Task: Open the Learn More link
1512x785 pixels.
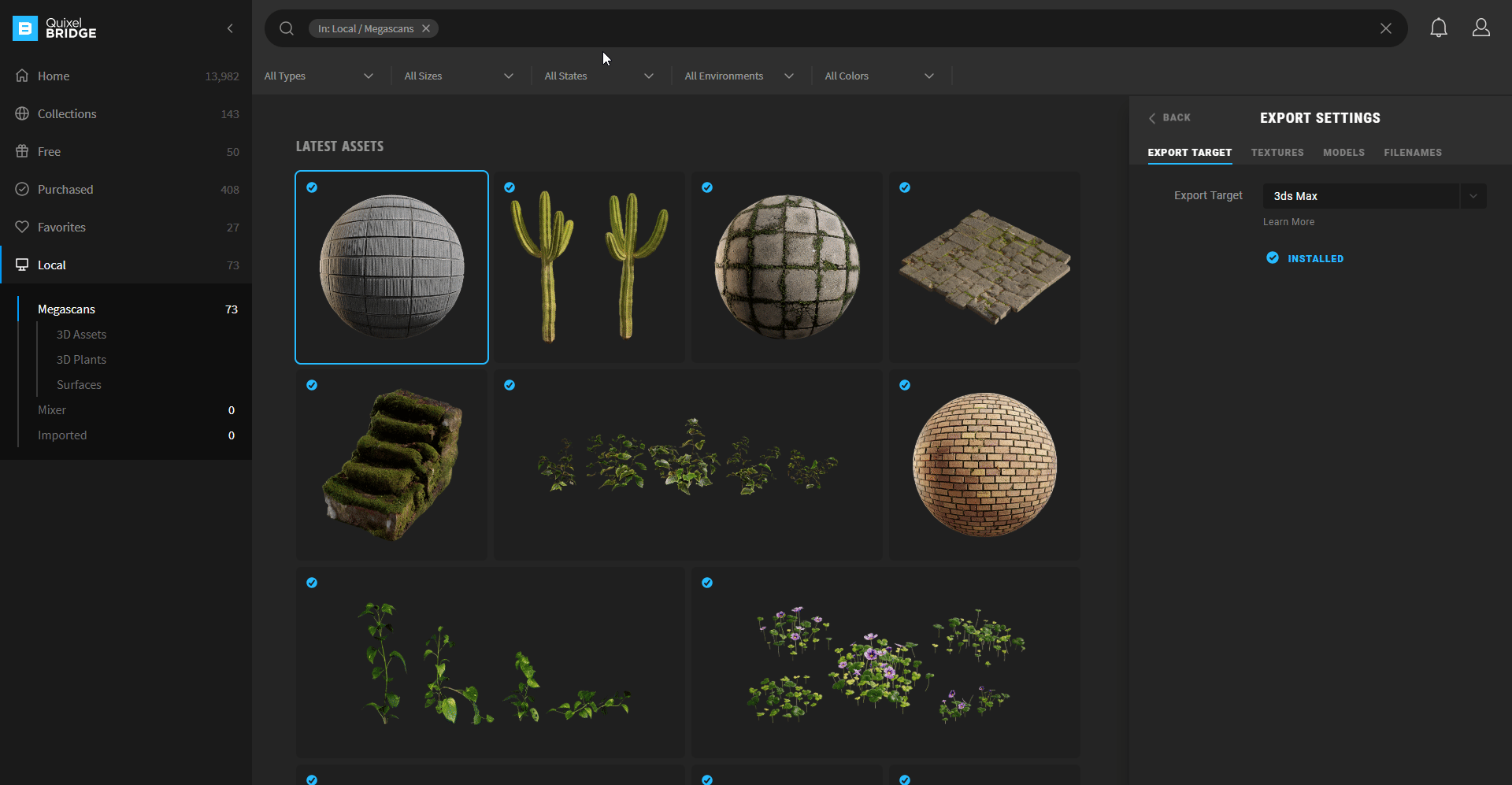Action: pyautogui.click(x=1289, y=221)
